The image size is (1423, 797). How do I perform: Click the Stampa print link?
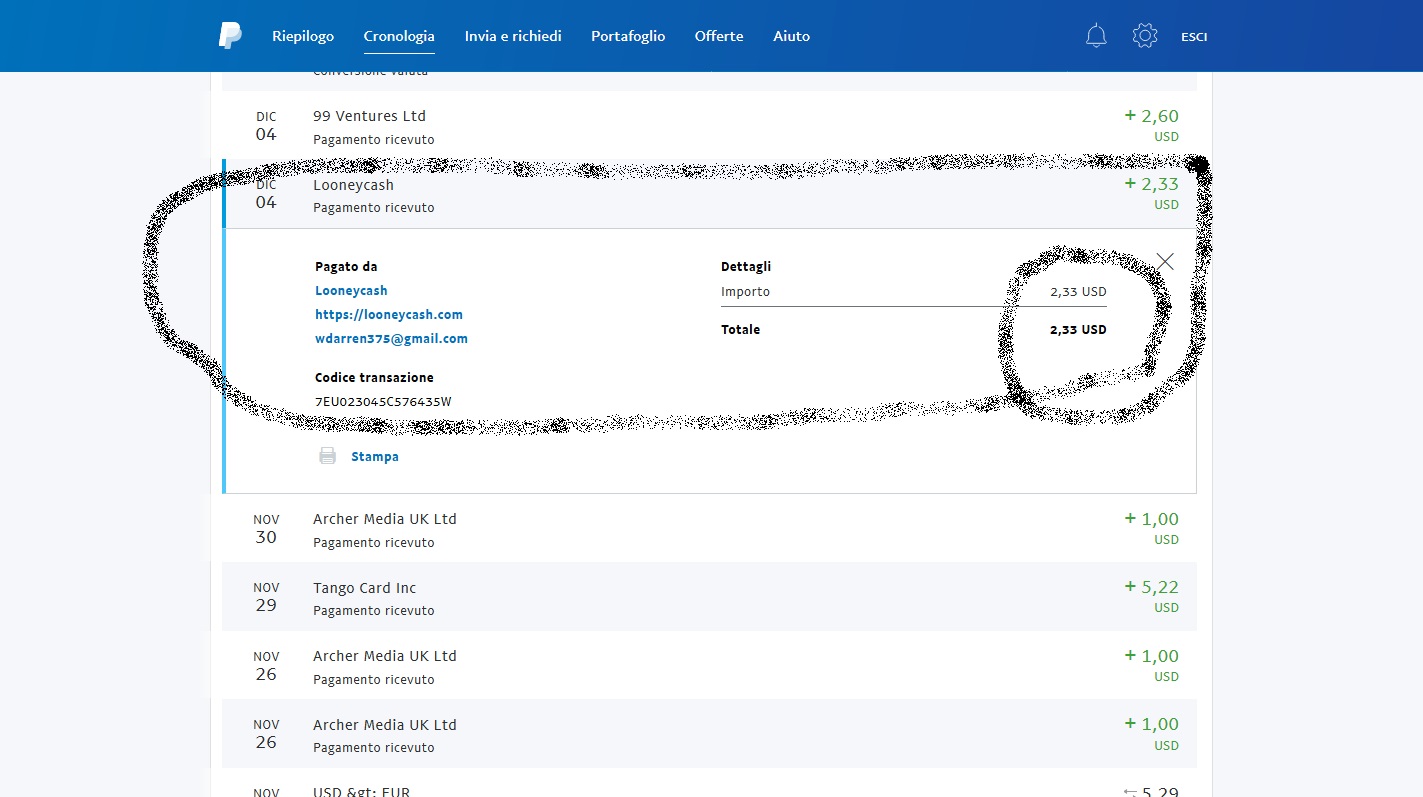tap(375, 456)
